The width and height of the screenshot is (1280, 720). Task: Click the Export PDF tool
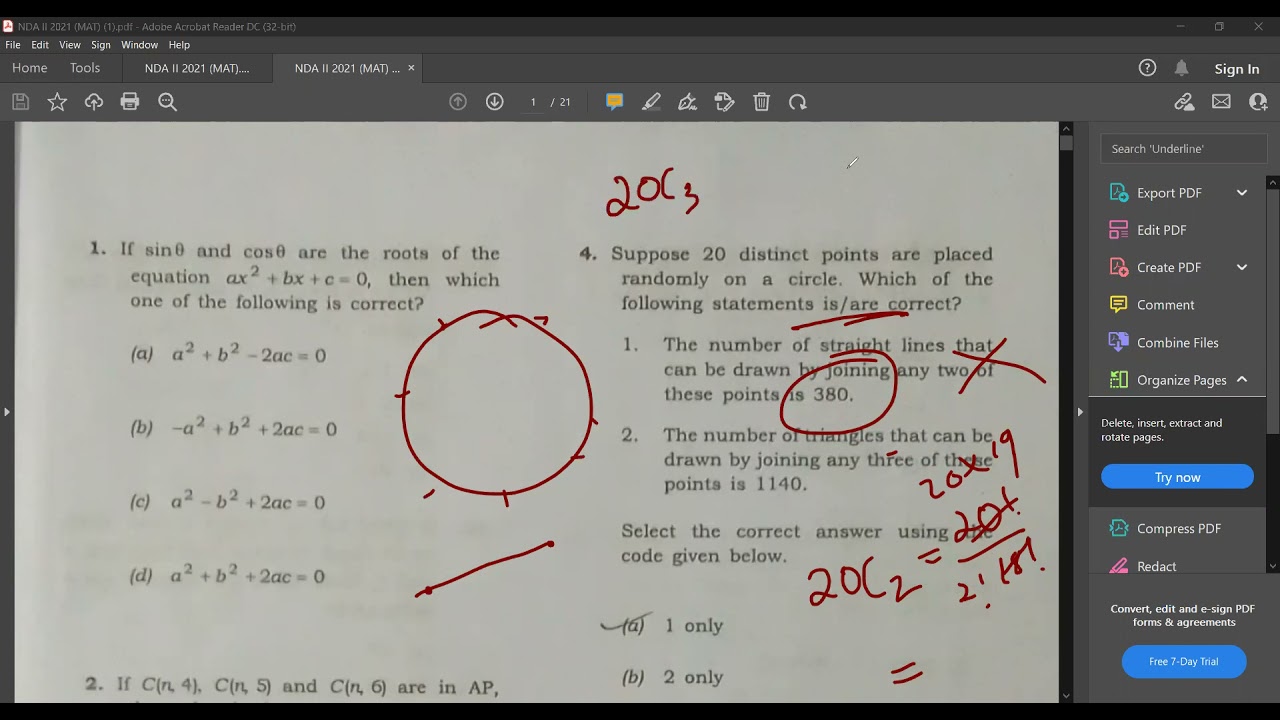(x=1168, y=193)
